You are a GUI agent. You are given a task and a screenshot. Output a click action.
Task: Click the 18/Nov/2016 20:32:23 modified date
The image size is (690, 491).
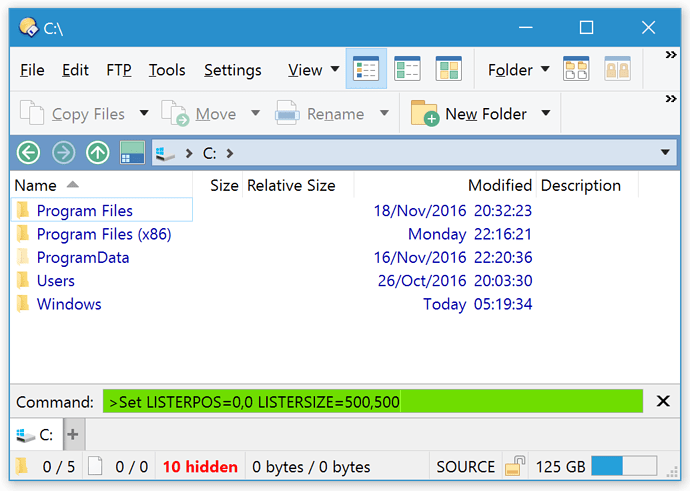[x=453, y=211]
